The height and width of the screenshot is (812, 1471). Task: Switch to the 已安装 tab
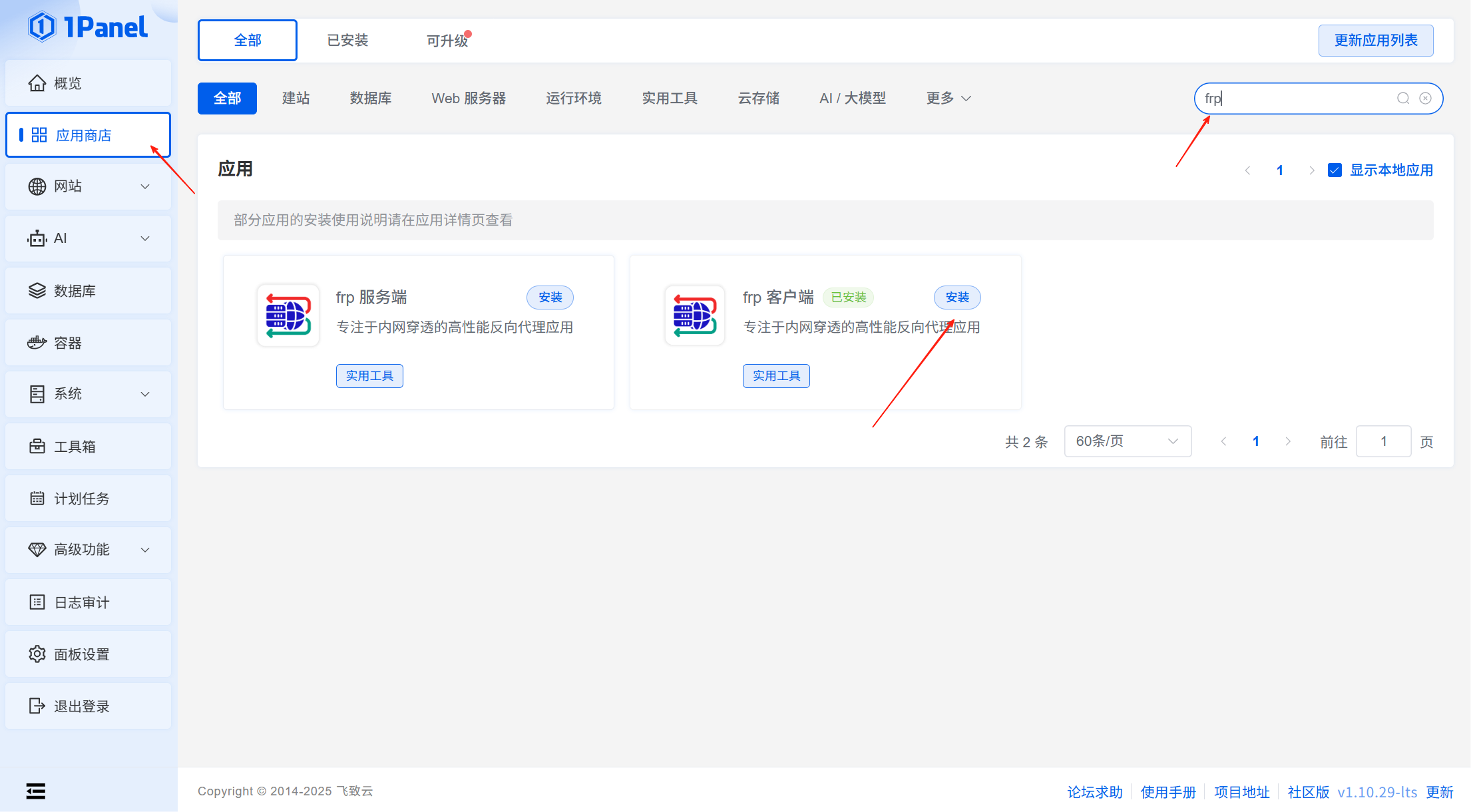click(x=347, y=41)
